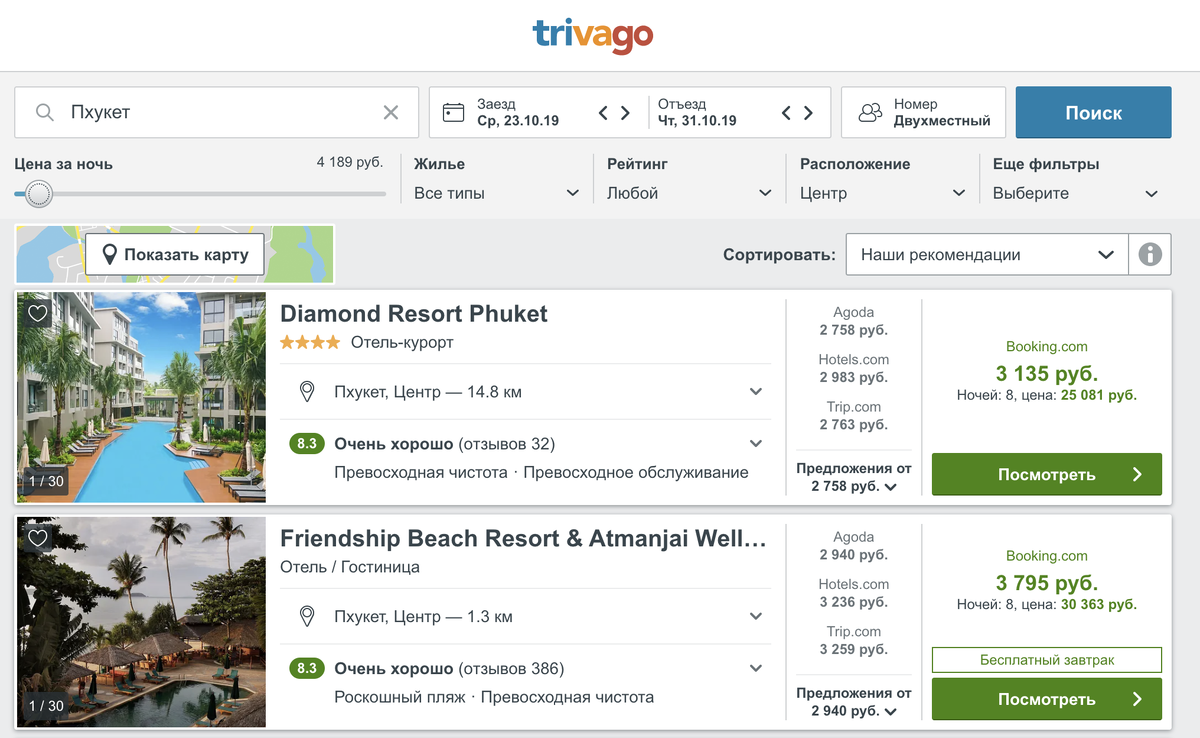Select Agoda 2 758 руб. offer
The height and width of the screenshot is (738, 1200).
[x=853, y=321]
